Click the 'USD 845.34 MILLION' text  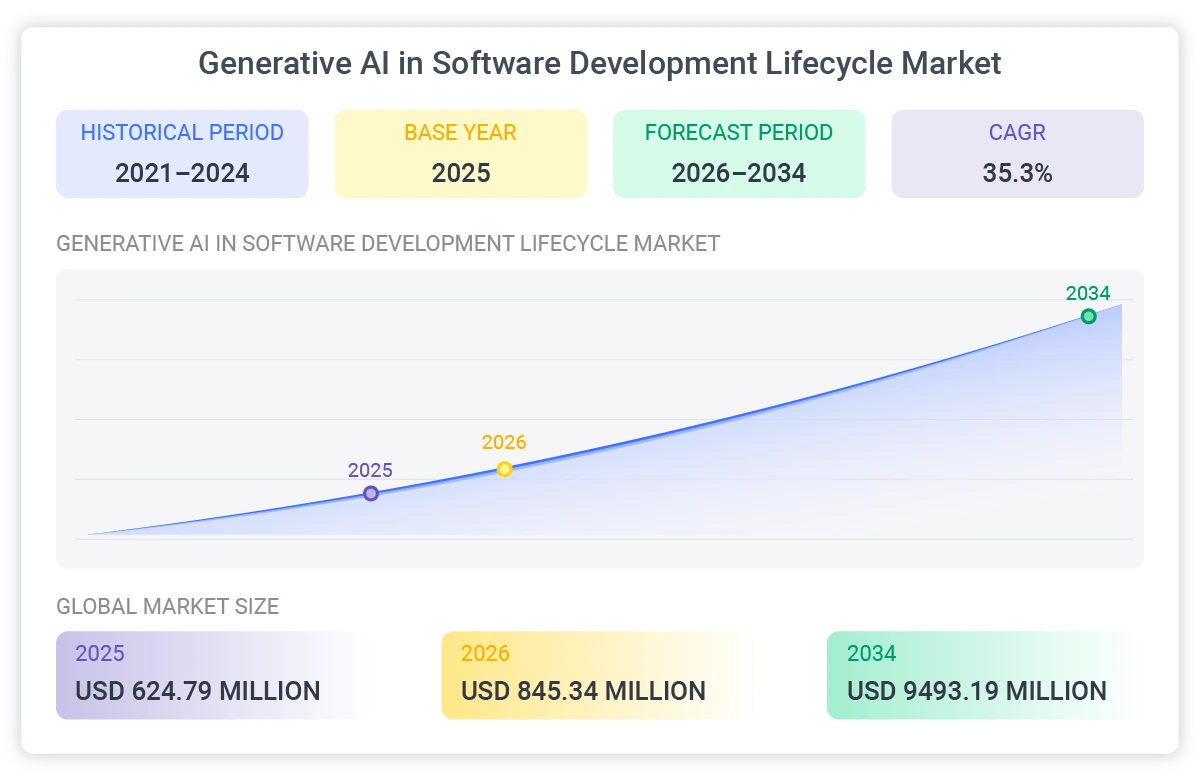click(x=584, y=691)
